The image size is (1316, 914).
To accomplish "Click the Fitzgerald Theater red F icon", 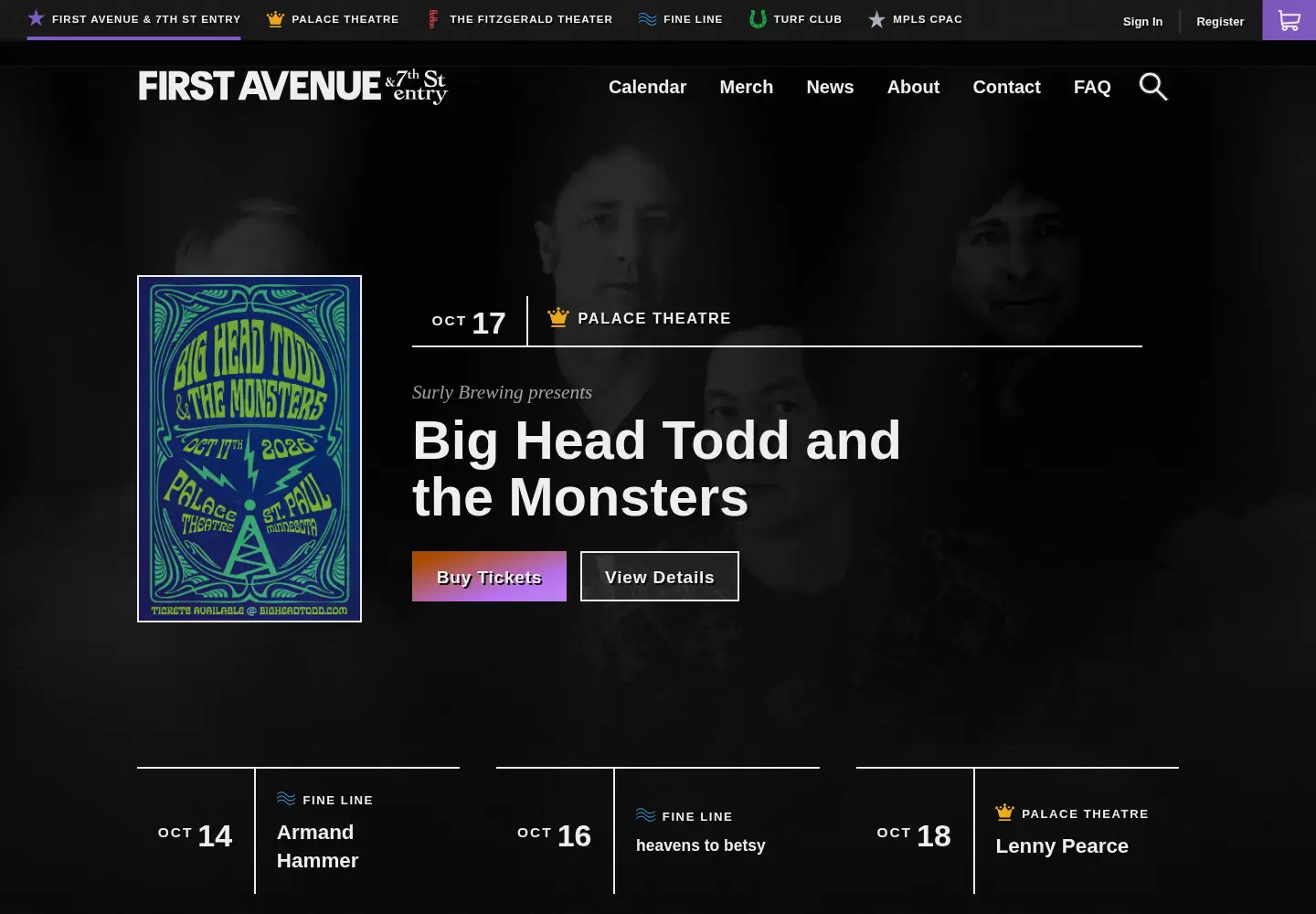I will pos(433,19).
